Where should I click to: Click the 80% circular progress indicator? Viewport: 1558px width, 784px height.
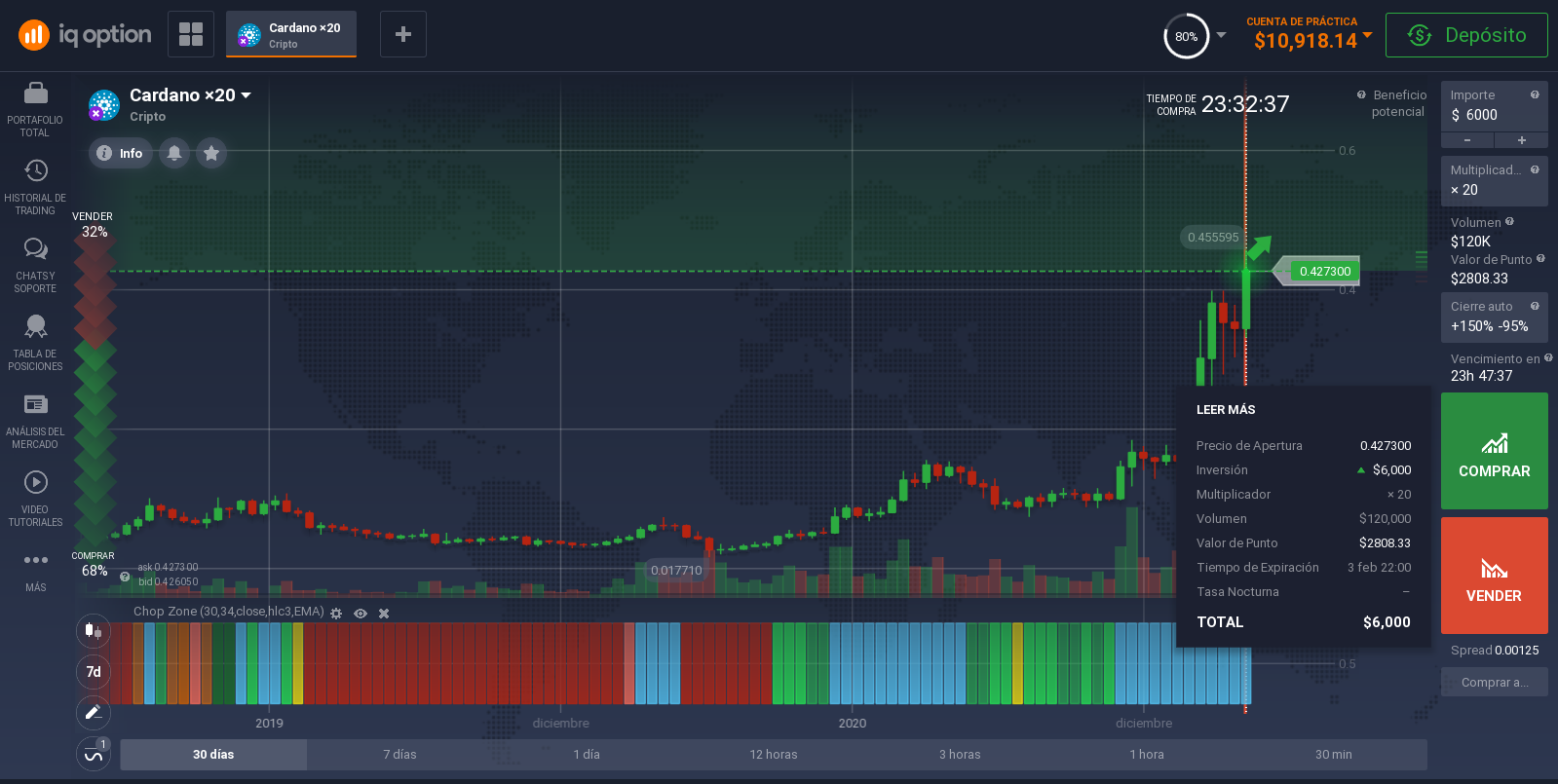tap(1186, 36)
